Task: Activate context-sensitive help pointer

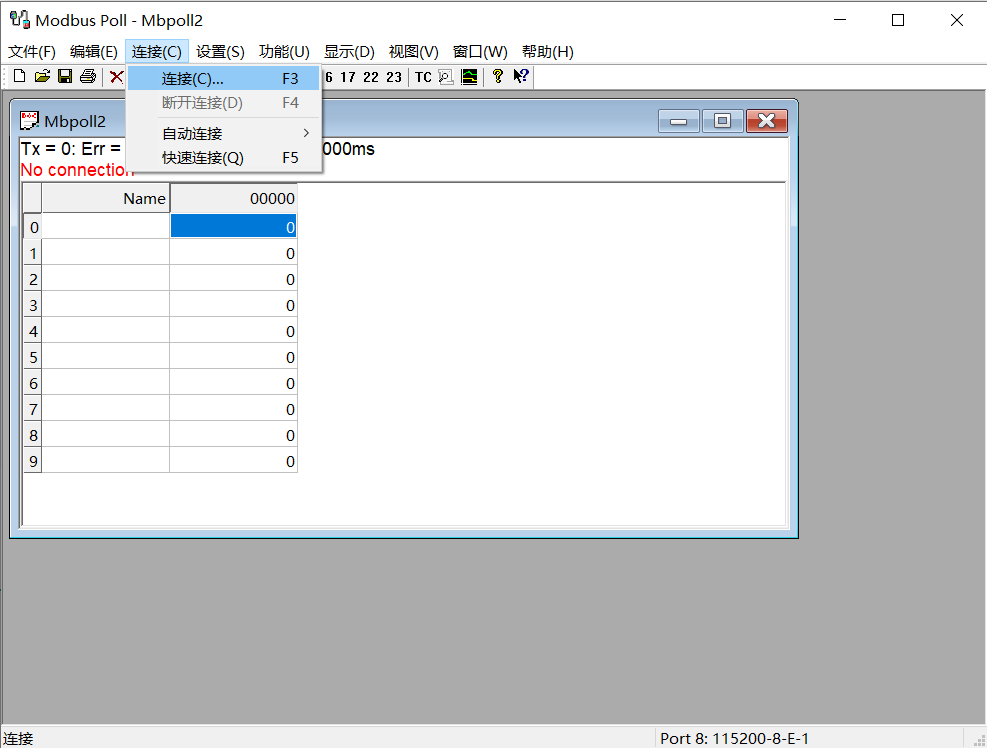Action: (520, 76)
